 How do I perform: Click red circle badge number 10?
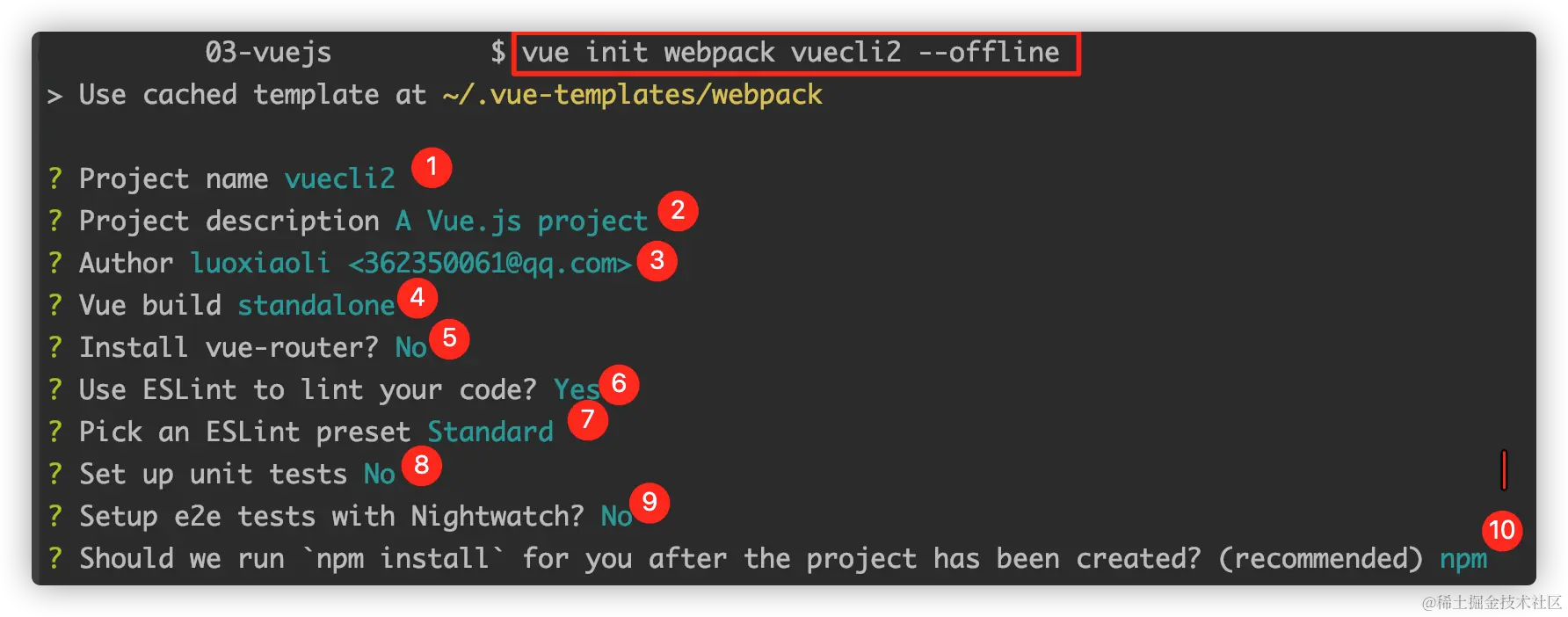click(1502, 530)
